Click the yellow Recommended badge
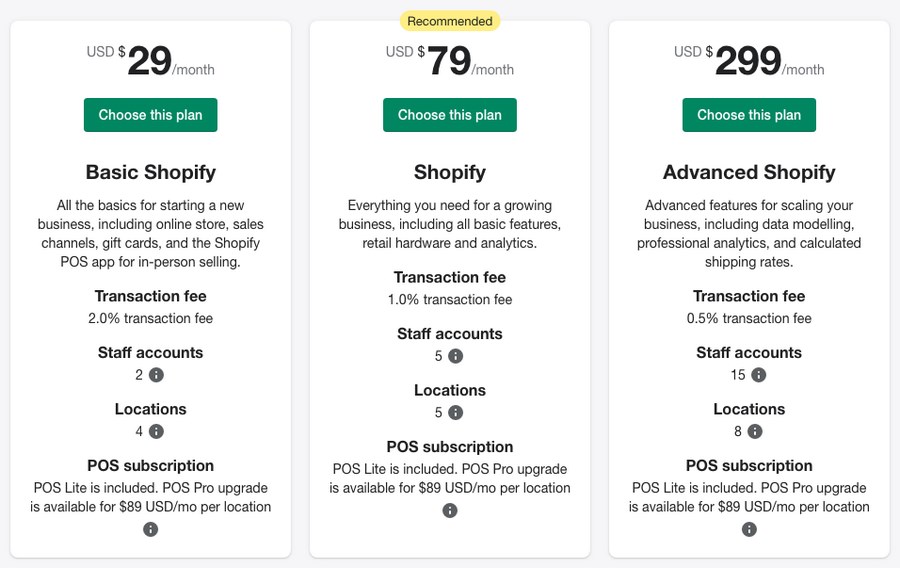 tap(450, 21)
